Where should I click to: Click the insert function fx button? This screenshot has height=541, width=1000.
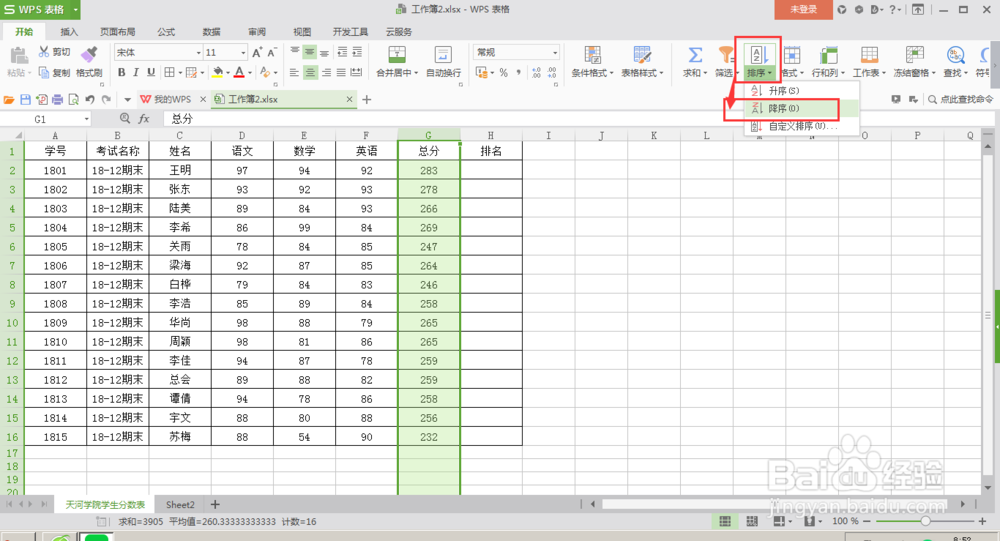point(144,119)
